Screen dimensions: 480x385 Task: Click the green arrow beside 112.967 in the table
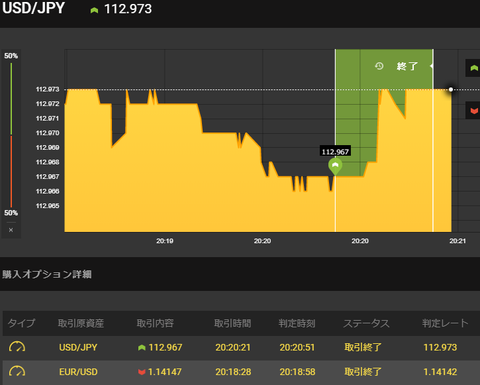point(142,348)
